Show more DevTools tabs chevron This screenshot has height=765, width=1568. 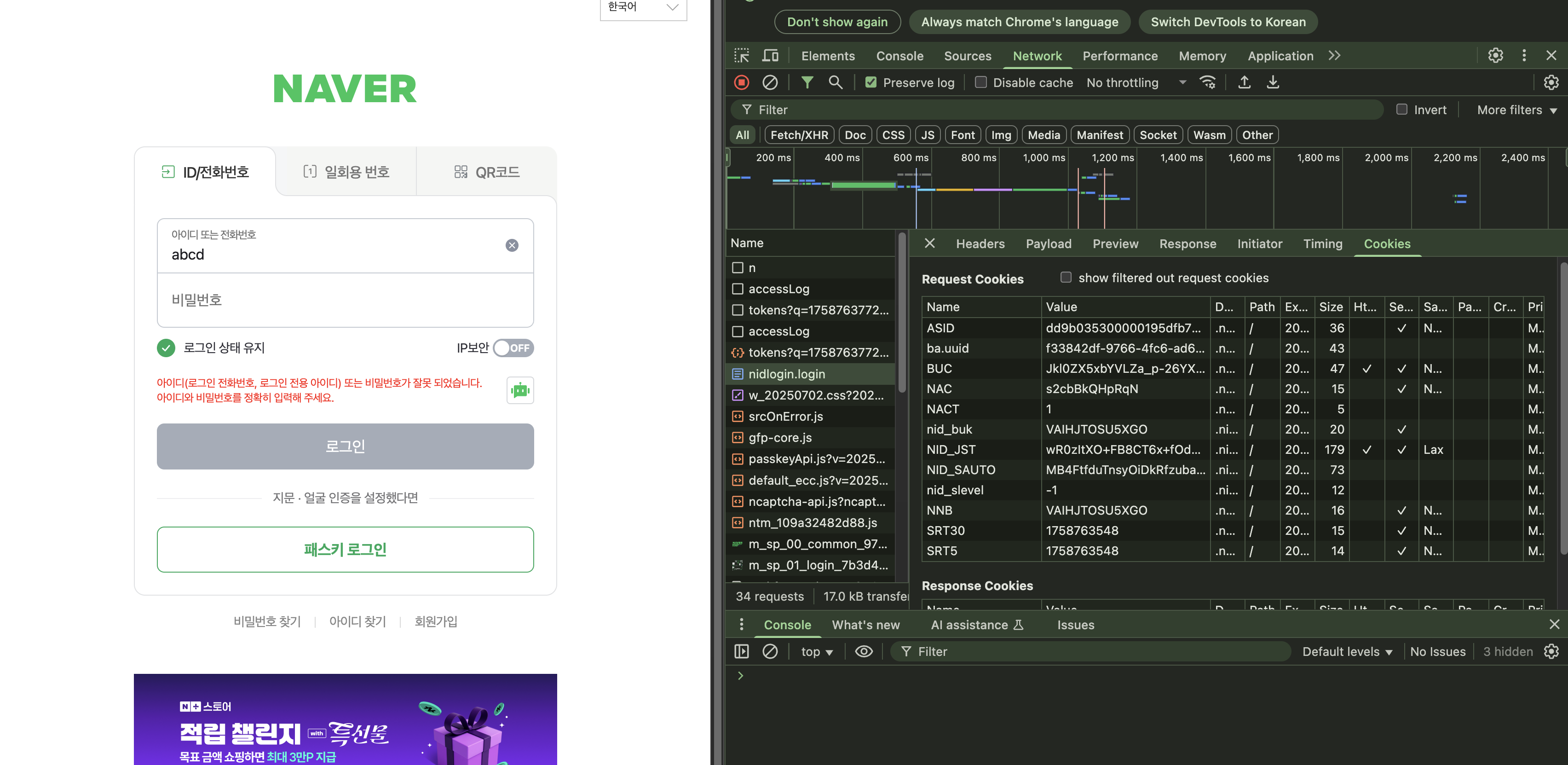1335,55
